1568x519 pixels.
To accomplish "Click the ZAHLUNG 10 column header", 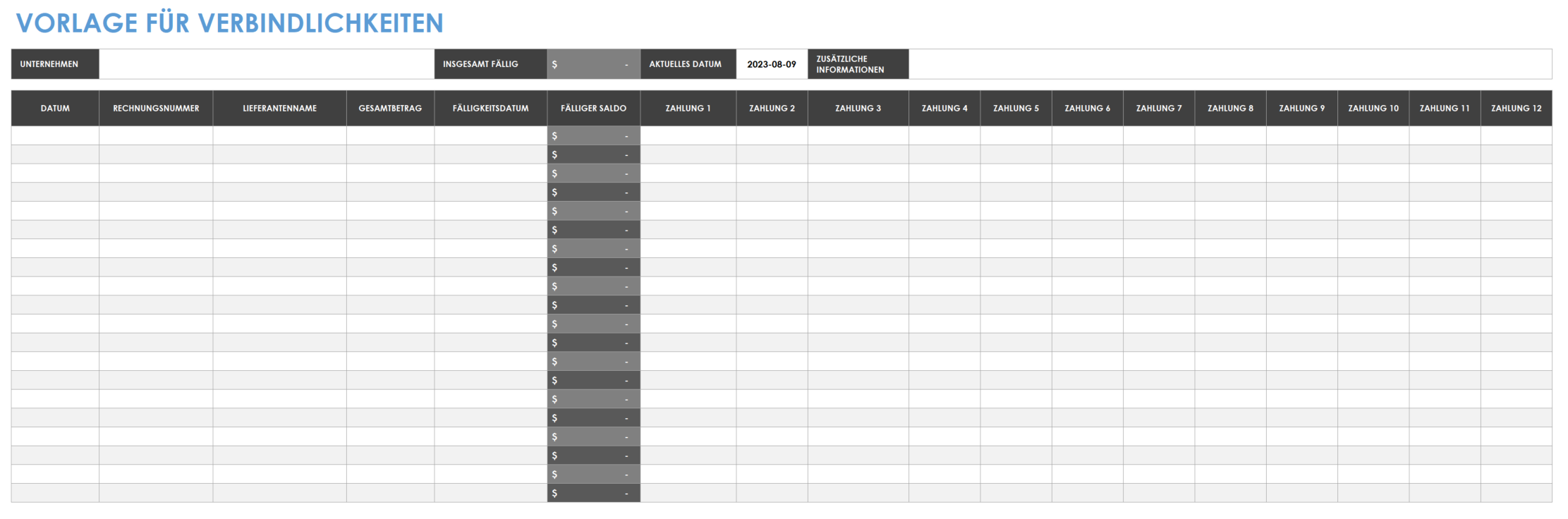I will point(1373,109).
